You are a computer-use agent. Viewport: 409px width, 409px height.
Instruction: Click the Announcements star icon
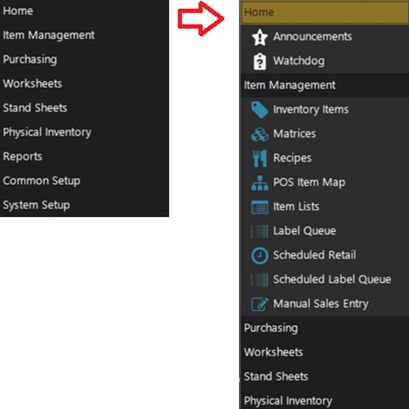(x=260, y=37)
